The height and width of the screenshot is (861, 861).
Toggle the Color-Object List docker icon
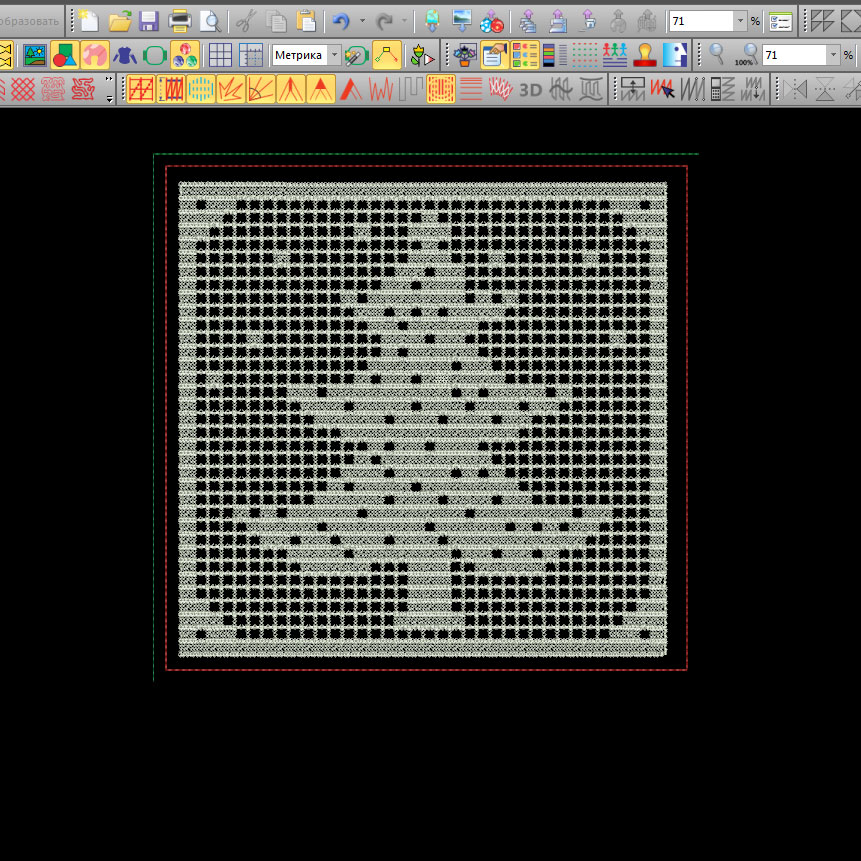(x=524, y=55)
